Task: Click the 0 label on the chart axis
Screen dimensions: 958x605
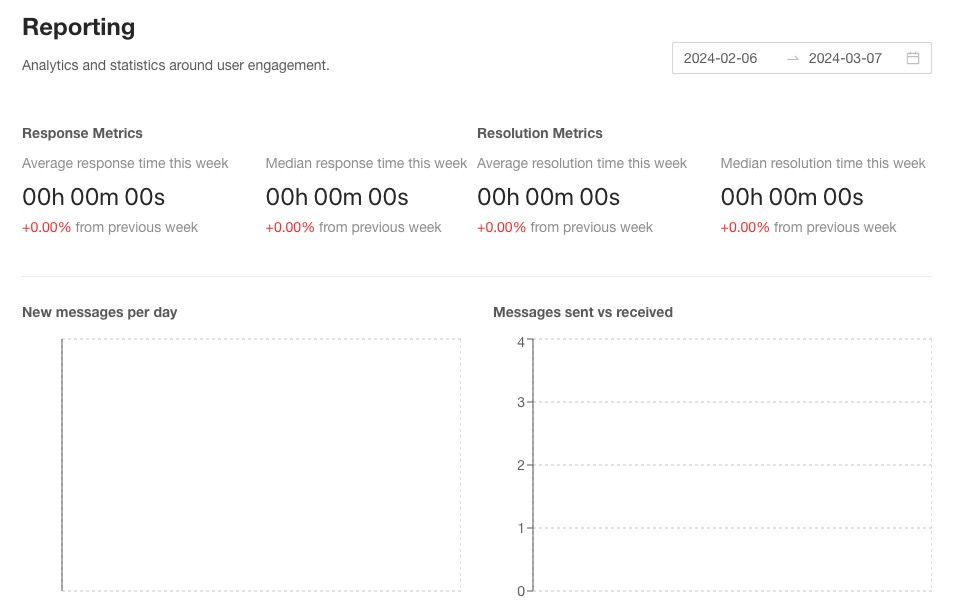Action: 521,590
